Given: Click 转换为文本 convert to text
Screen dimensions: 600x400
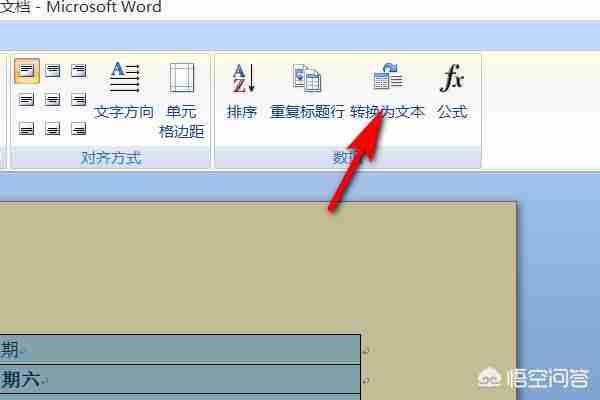Looking at the screenshot, I should pos(387,91).
